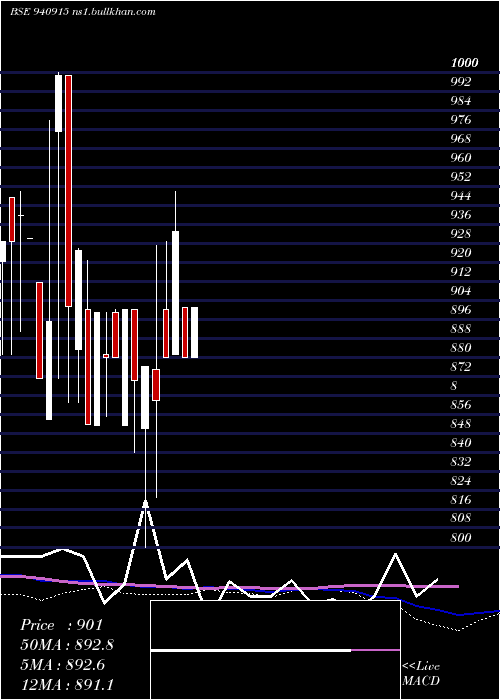Screen dimensions: 500x700
Task: Click the white candle topping near 1000
Action: click(x=58, y=103)
